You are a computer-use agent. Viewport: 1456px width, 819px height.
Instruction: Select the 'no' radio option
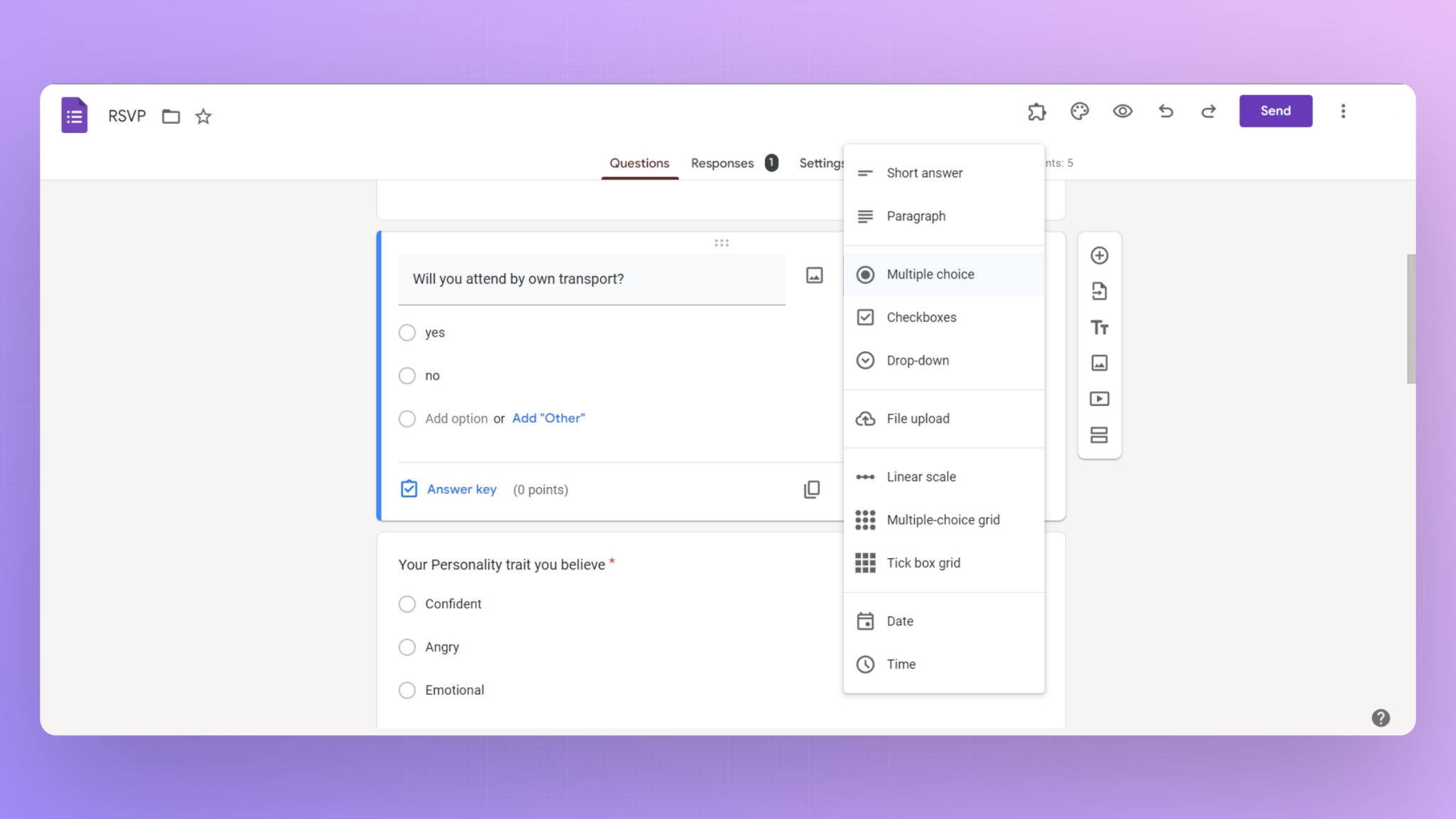tap(407, 375)
